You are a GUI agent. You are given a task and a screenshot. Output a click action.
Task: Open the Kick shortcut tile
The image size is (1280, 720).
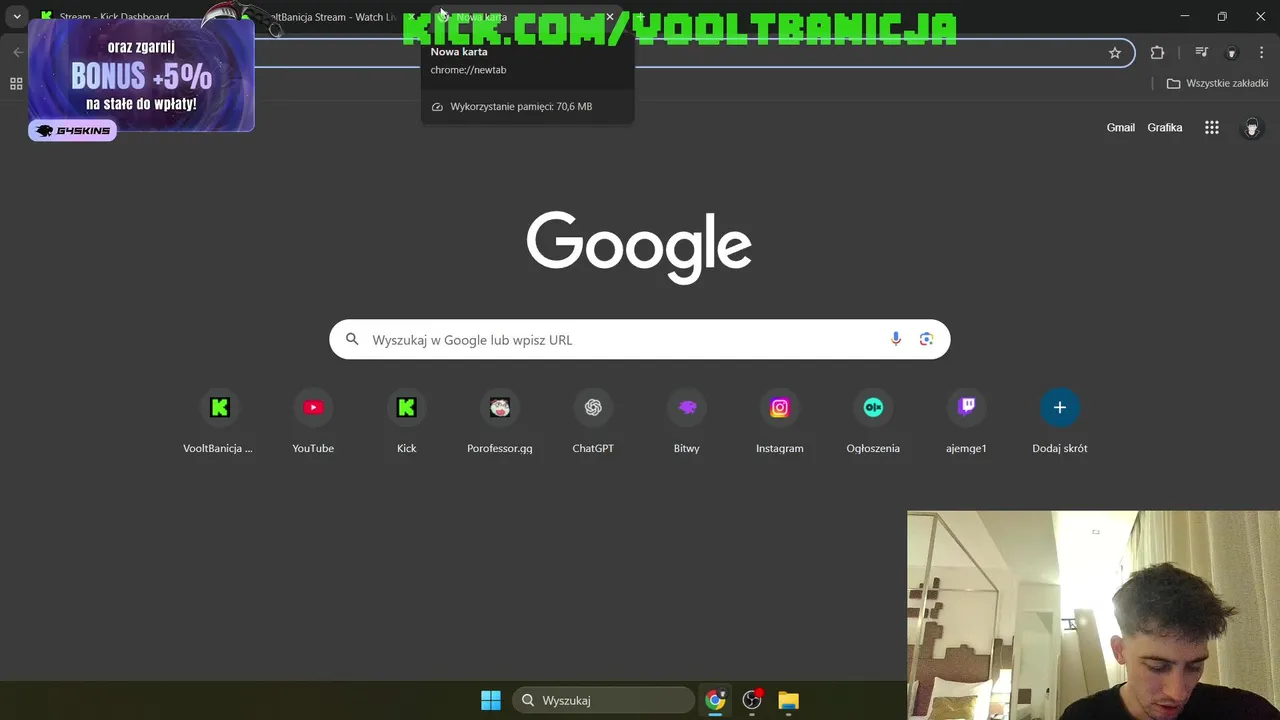click(x=406, y=422)
